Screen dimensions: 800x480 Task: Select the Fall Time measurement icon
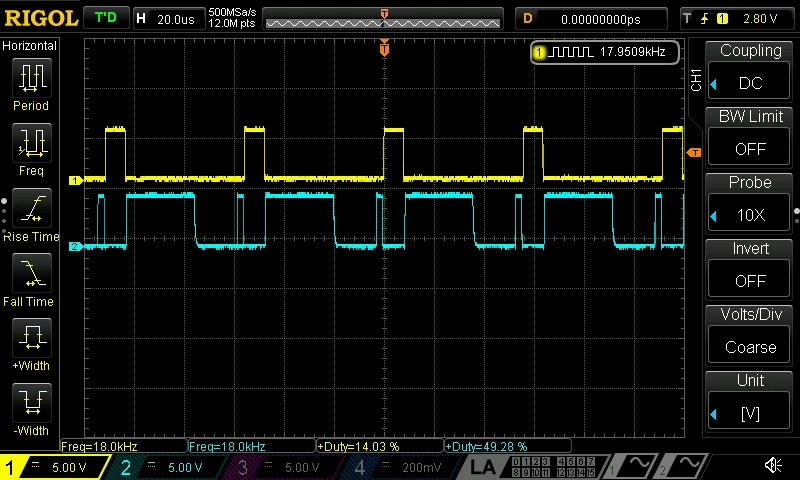click(x=32, y=273)
